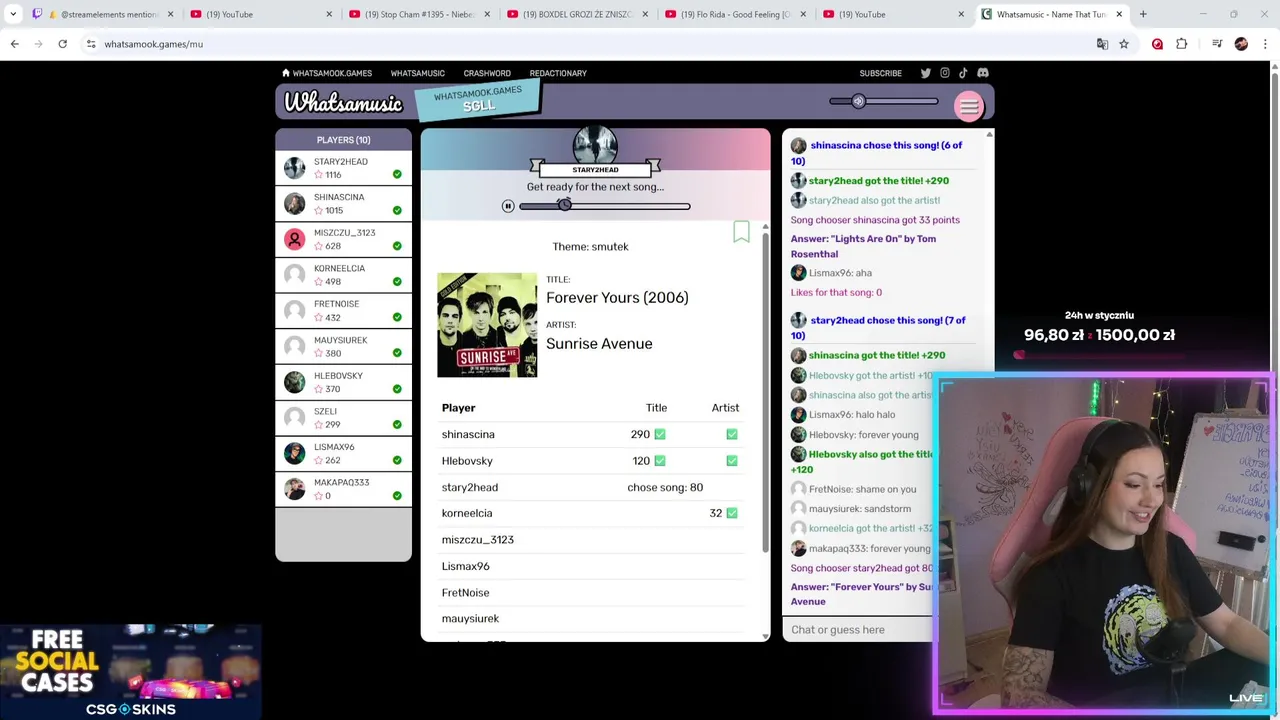Click the WHATSAMOOK.GAMES SGLL room code badge
The height and width of the screenshot is (720, 1280).
pyautogui.click(x=478, y=99)
